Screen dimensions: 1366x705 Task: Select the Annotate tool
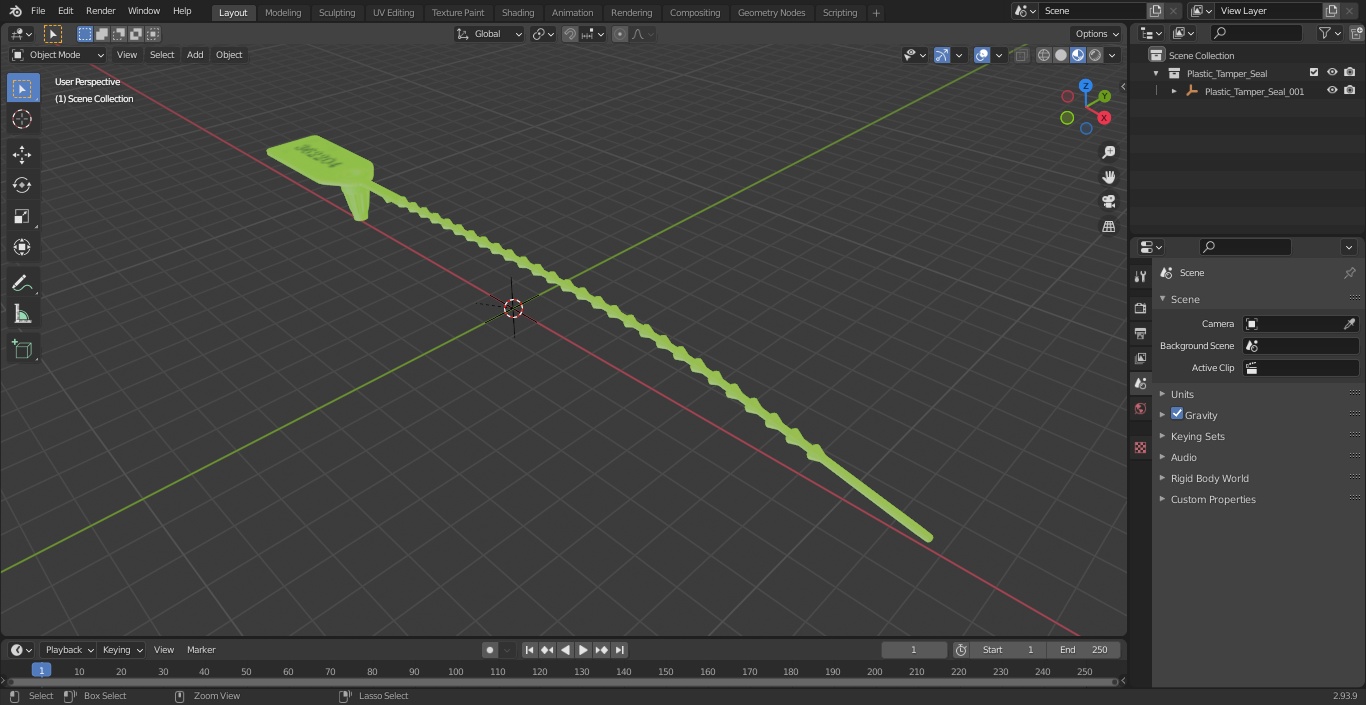pyautogui.click(x=22, y=283)
